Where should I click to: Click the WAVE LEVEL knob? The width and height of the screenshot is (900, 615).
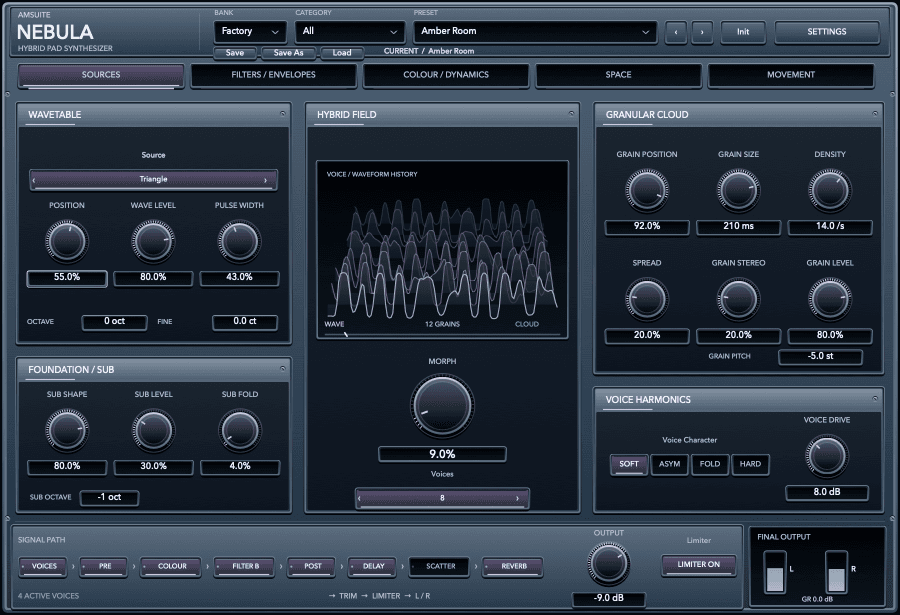[x=153, y=241]
